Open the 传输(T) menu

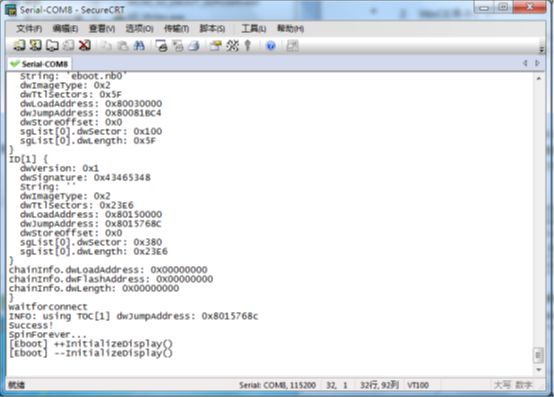(x=176, y=28)
